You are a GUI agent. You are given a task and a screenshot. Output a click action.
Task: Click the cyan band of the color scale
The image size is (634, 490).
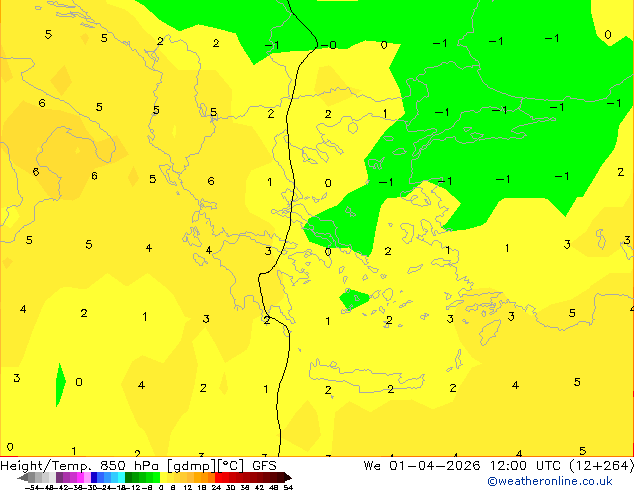pos(121,477)
